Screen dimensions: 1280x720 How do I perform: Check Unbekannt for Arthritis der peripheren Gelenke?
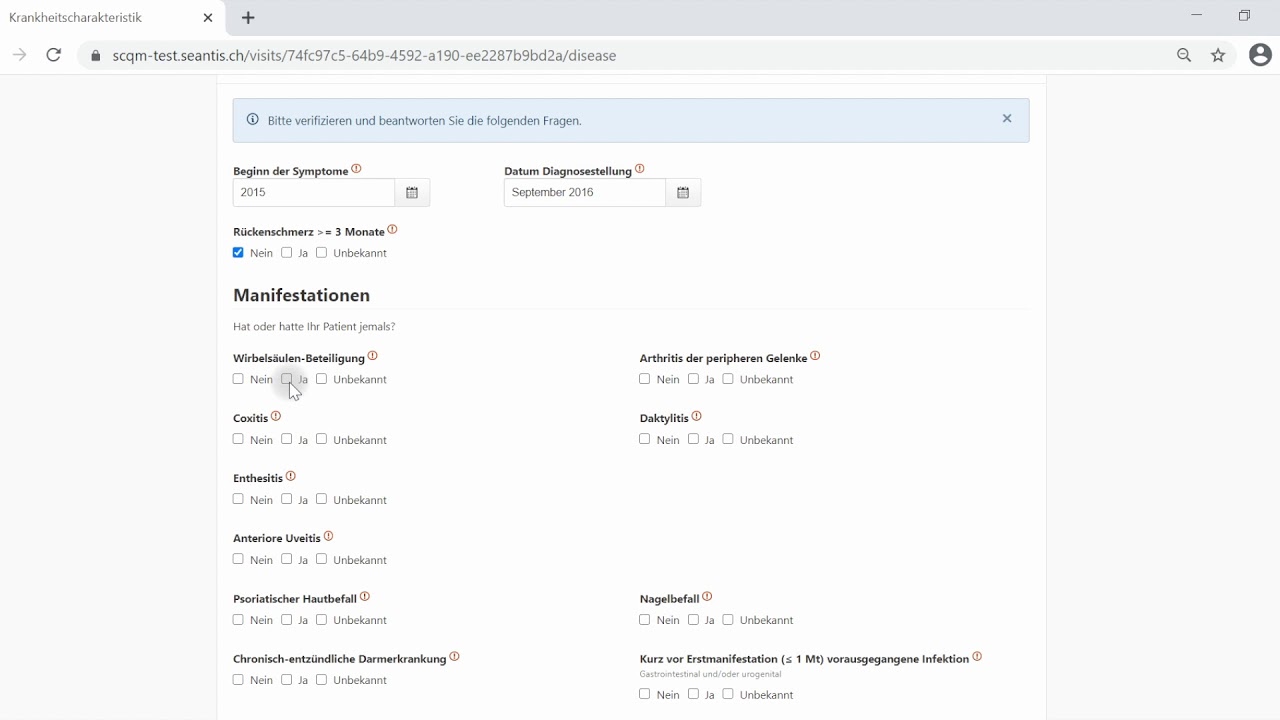pyautogui.click(x=729, y=378)
